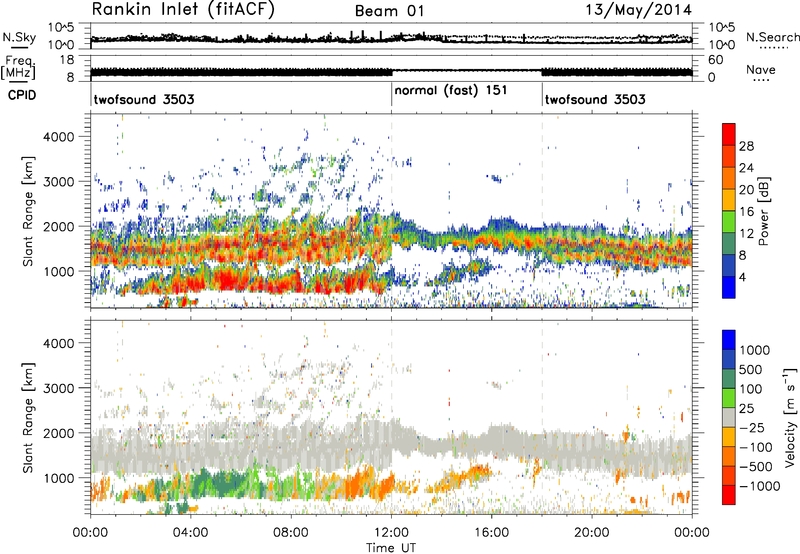Click the "16" tick on the power colorbar
Viewport: 800px width, 554px height.
click(x=746, y=211)
